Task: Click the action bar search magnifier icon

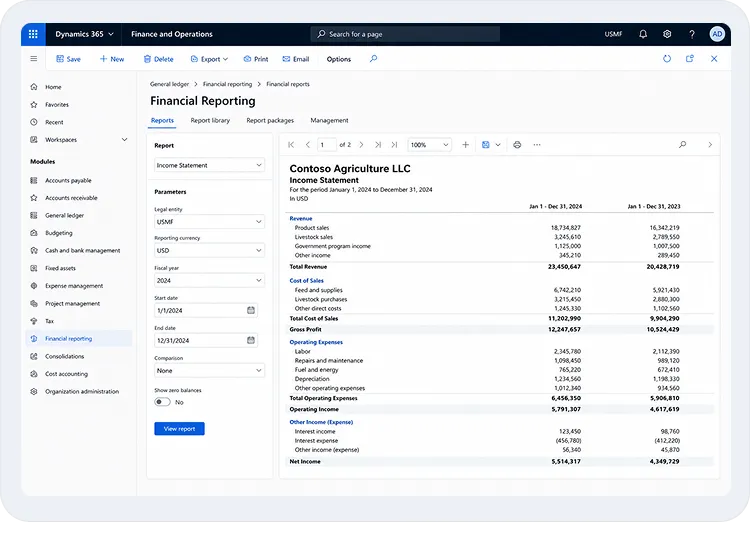Action: point(373,59)
